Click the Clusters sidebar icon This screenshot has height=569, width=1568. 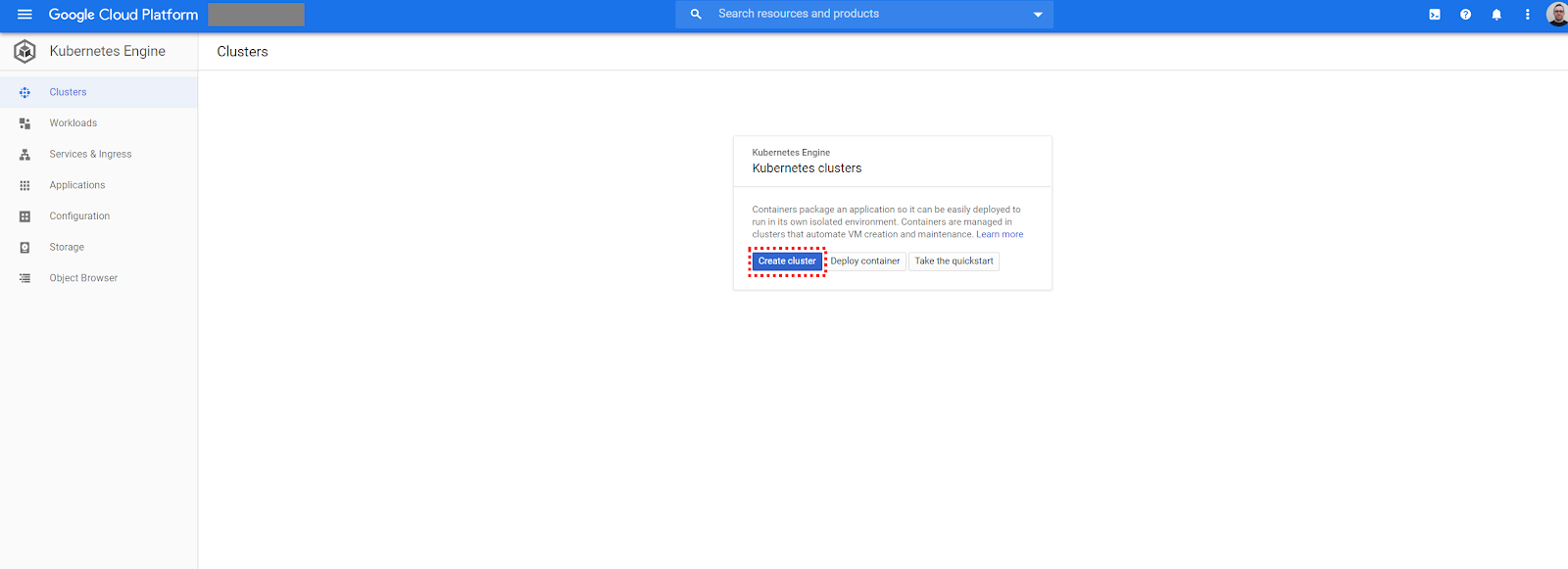tap(24, 92)
